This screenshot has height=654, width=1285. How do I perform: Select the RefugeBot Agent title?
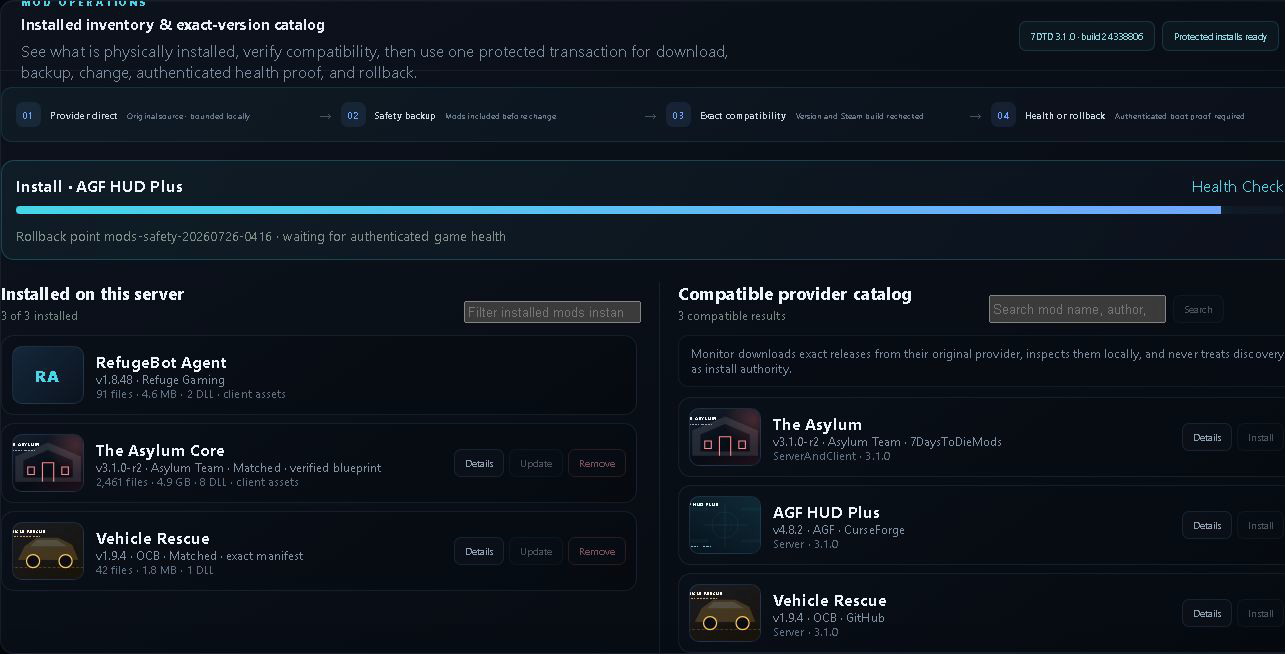(161, 362)
